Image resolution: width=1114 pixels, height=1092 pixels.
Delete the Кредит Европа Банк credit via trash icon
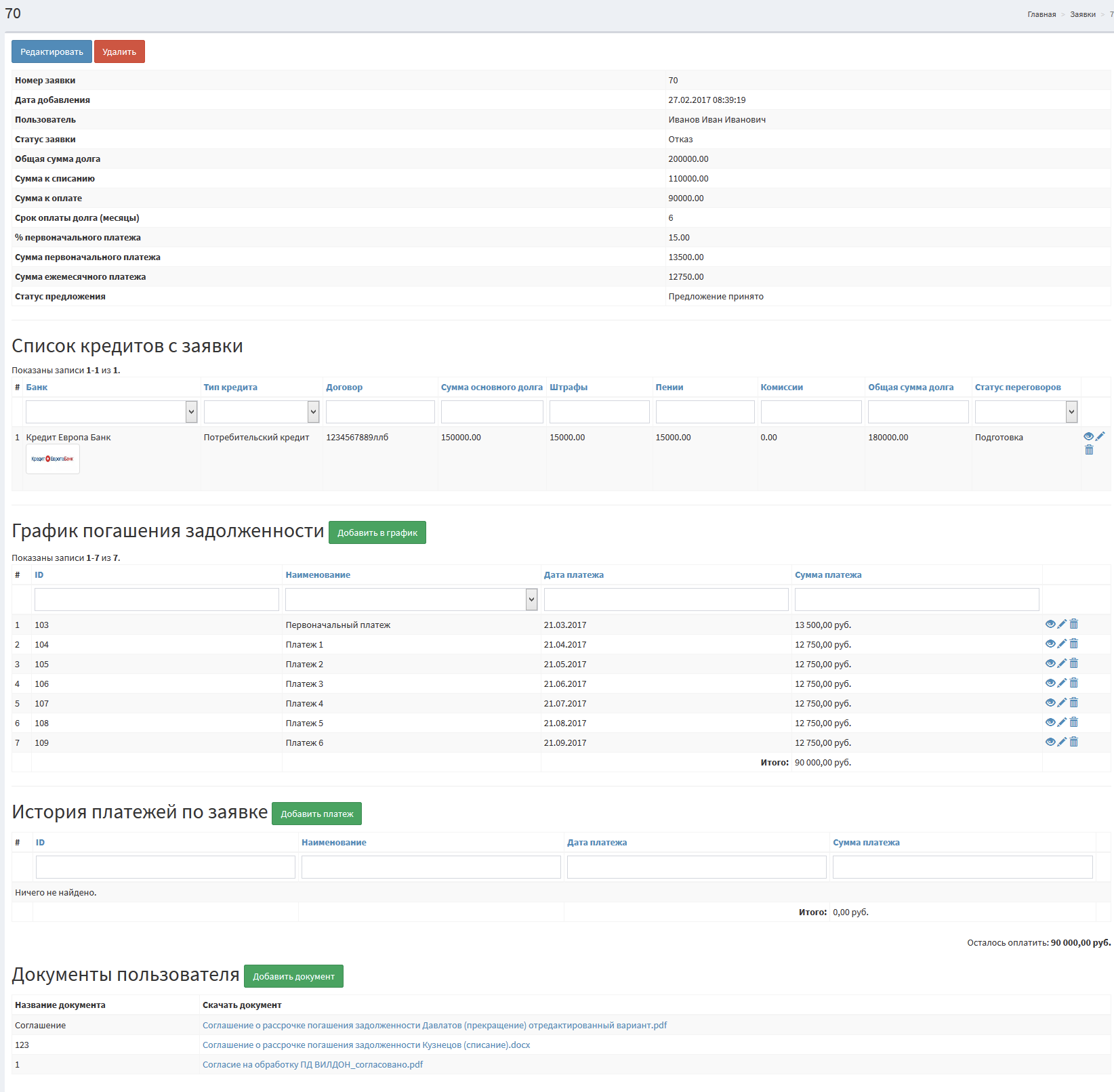tap(1089, 450)
